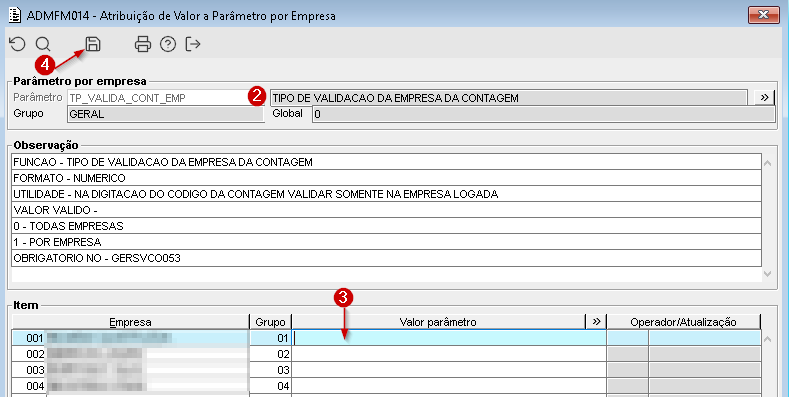789x397 pixels.
Task: Click the parameter description field
Action: pyautogui.click(x=509, y=98)
